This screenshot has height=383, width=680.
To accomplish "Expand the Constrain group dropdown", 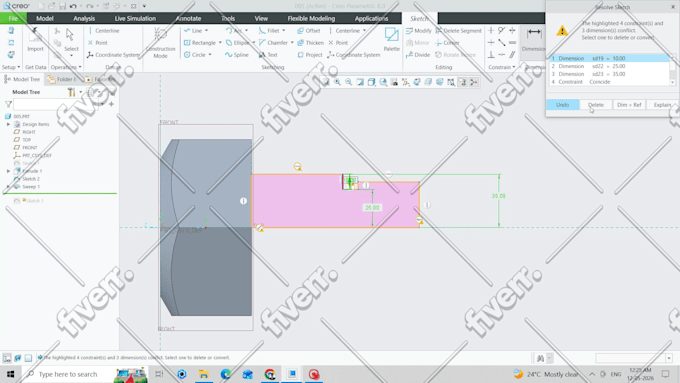I will tap(502, 67).
